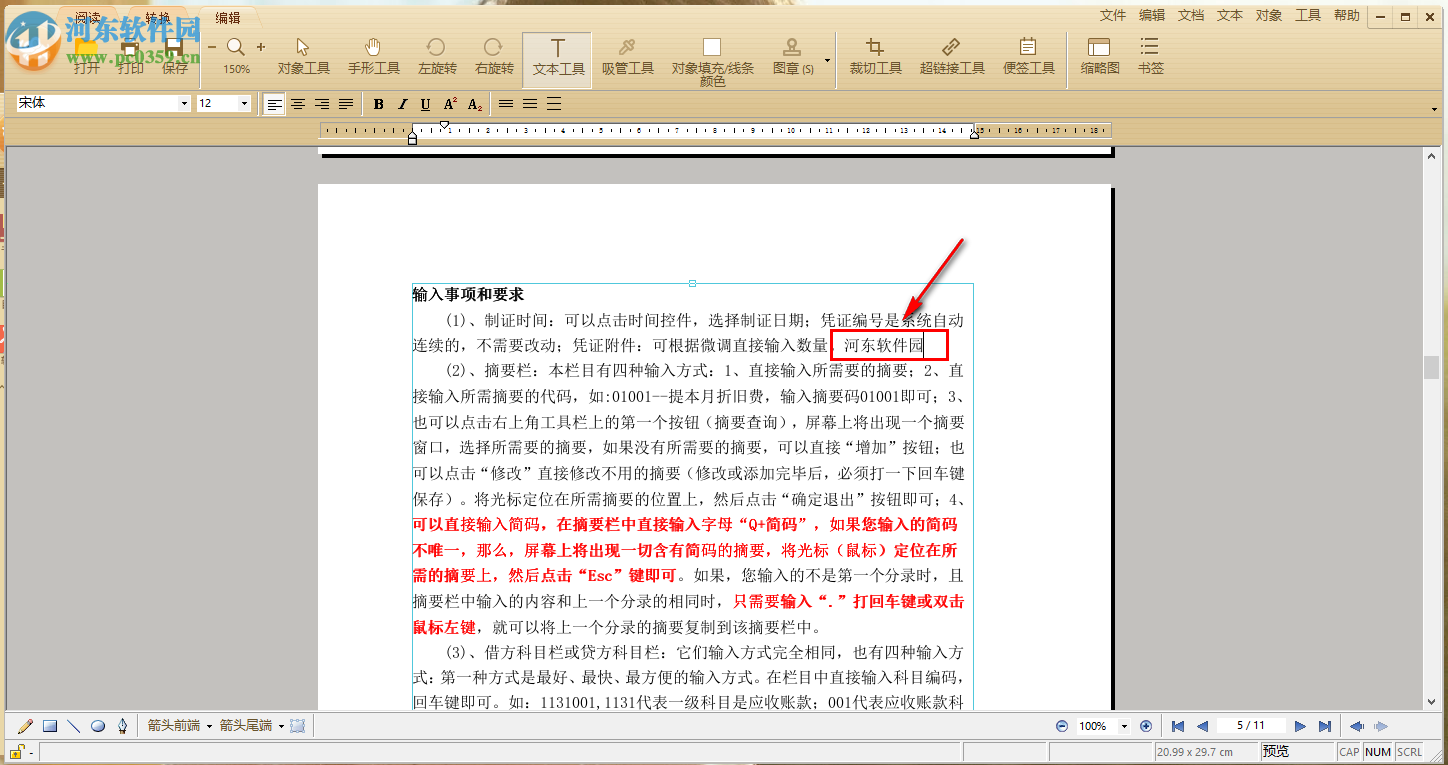Jump to next page with forward arrow
Screen dimensions: 1448x765
click(1300, 726)
